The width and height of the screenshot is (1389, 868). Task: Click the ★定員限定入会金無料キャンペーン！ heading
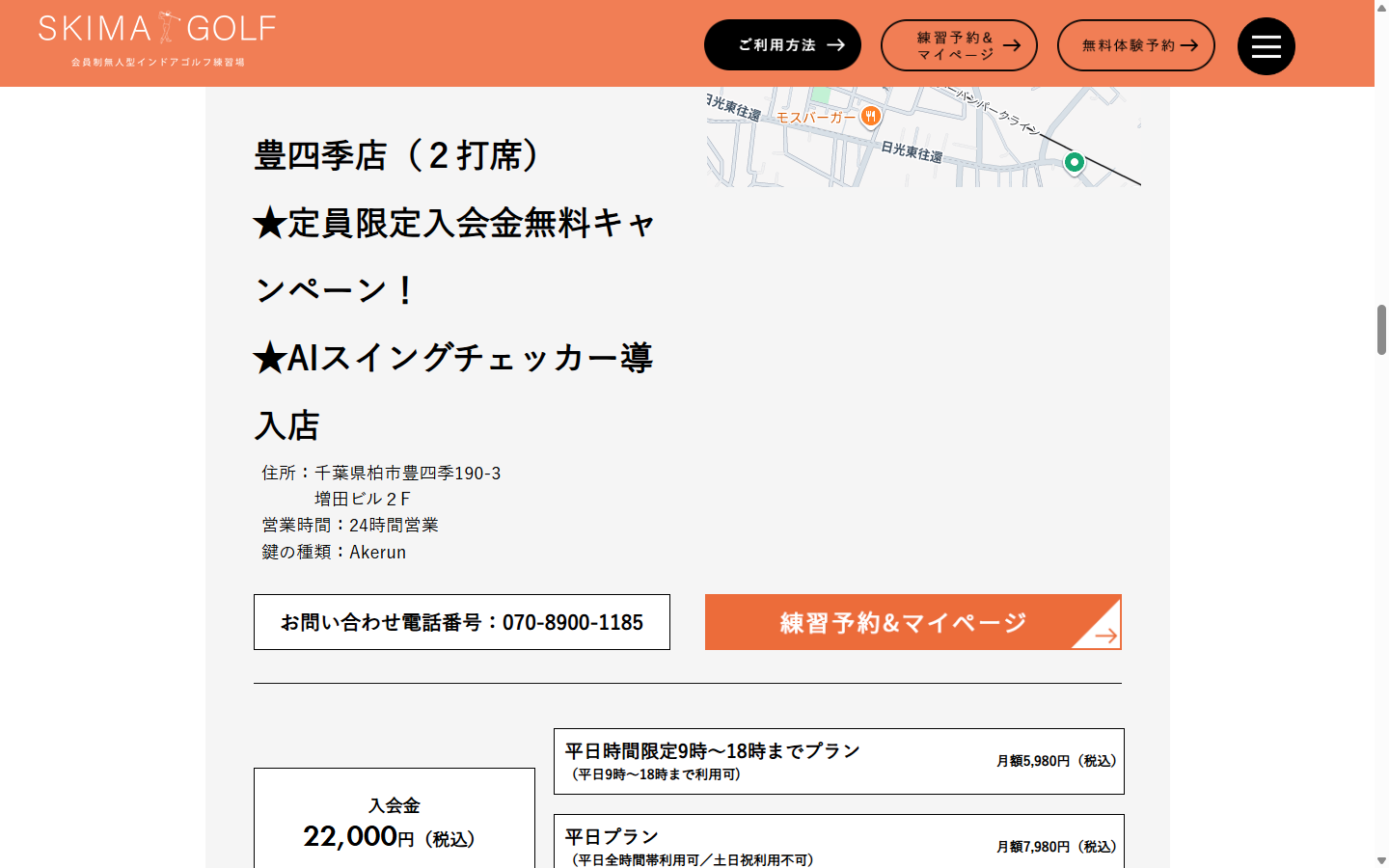click(454, 257)
